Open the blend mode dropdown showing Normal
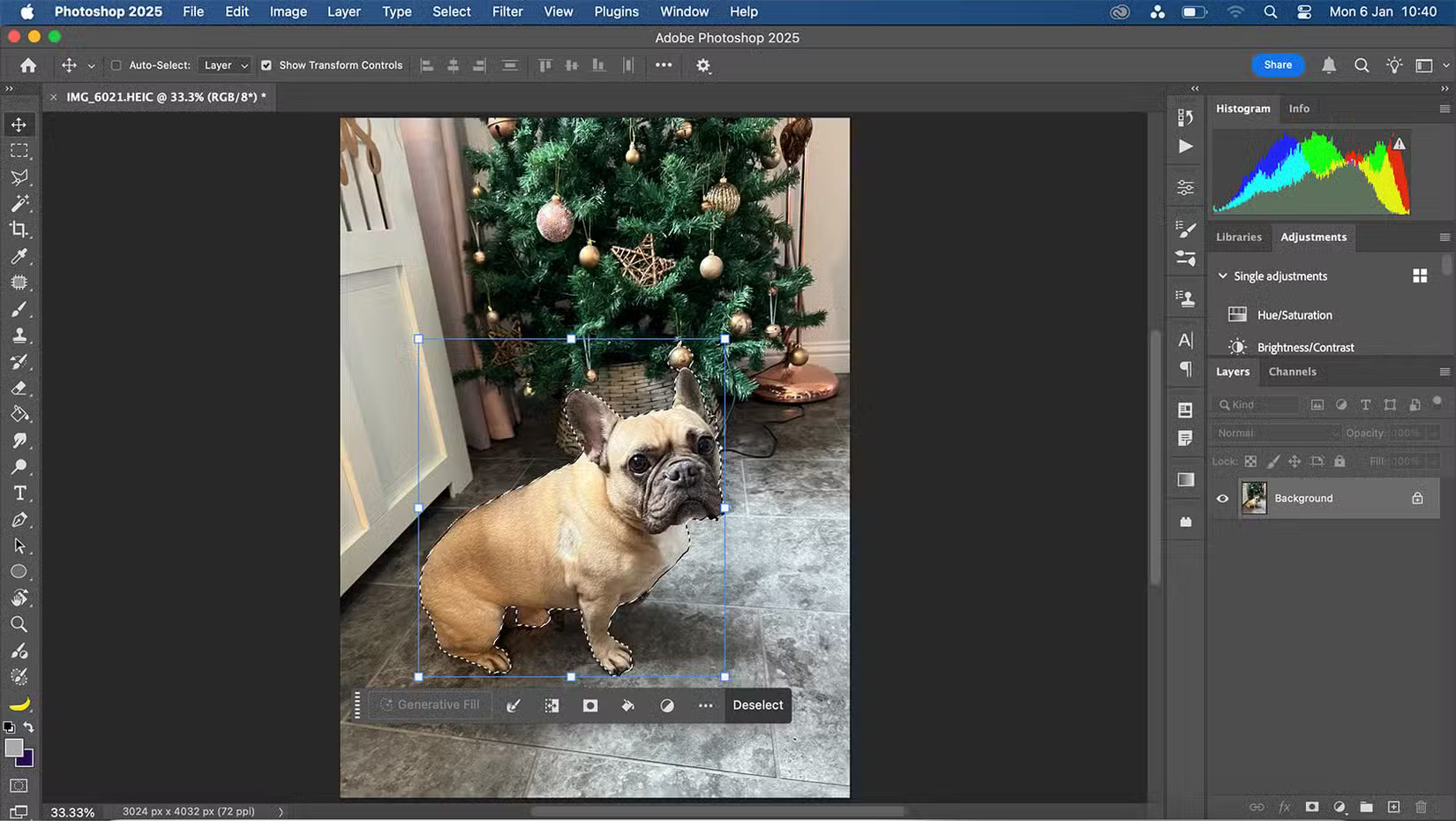Screen dimensions: 1456x821 click(x=1275, y=433)
